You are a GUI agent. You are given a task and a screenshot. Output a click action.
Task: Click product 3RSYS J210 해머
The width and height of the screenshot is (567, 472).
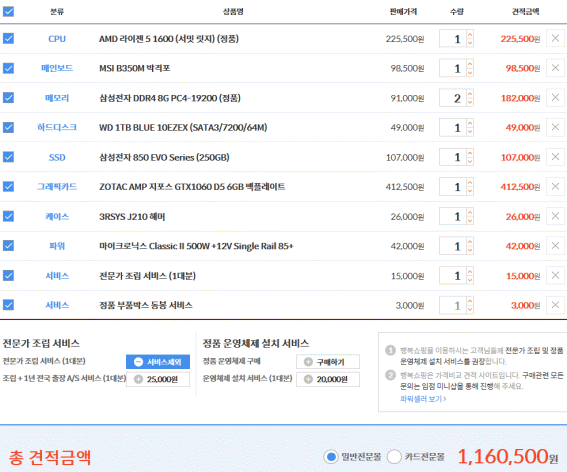(x=132, y=216)
